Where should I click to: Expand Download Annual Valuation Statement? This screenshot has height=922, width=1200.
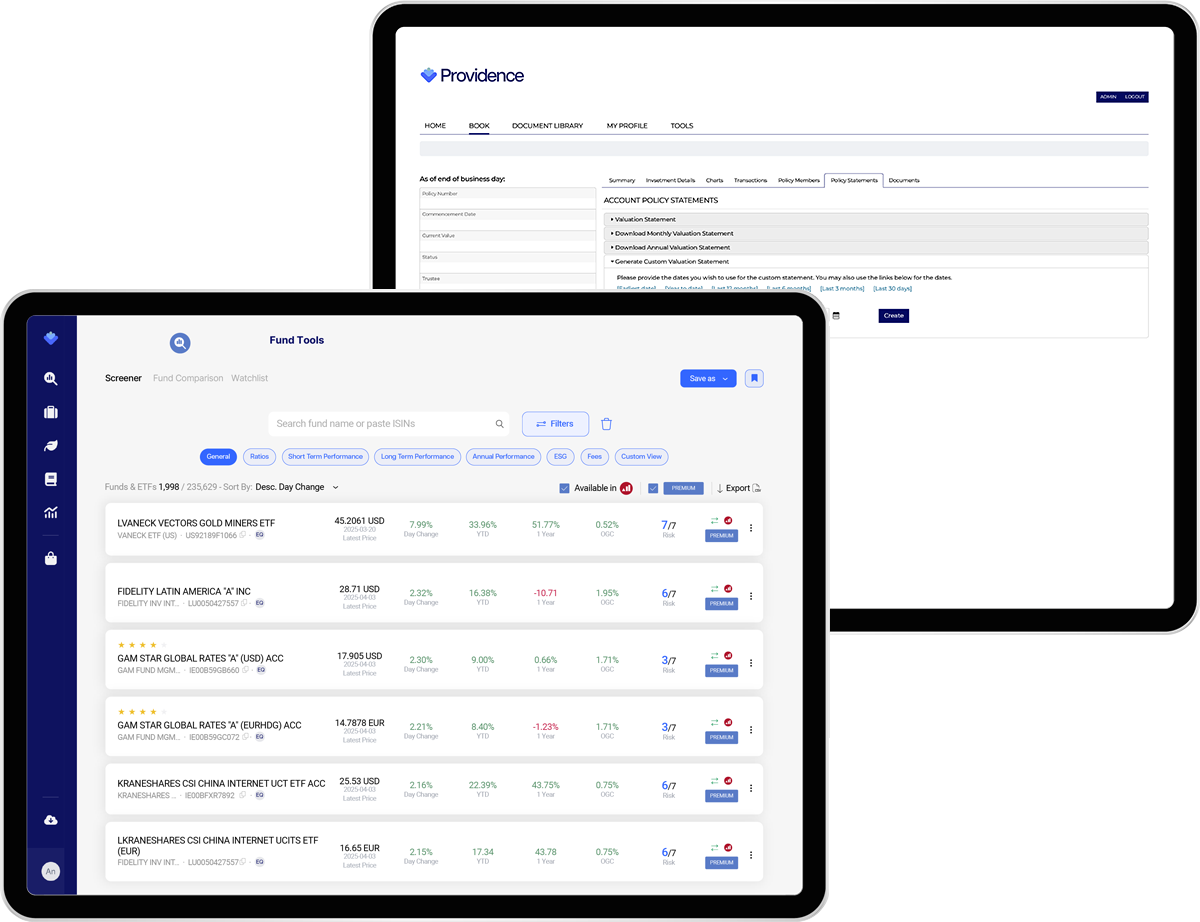[876, 247]
